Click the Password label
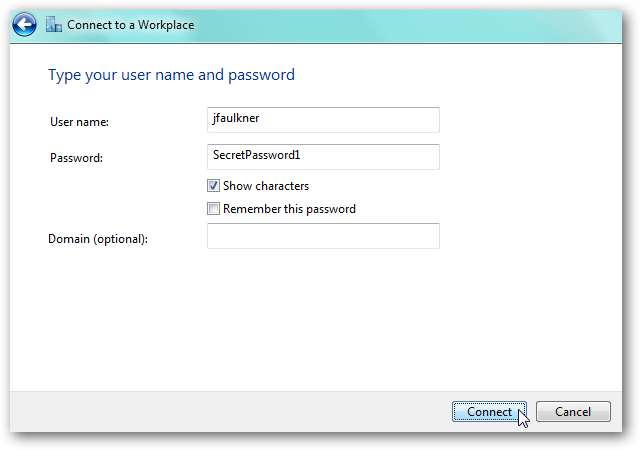 coord(77,158)
